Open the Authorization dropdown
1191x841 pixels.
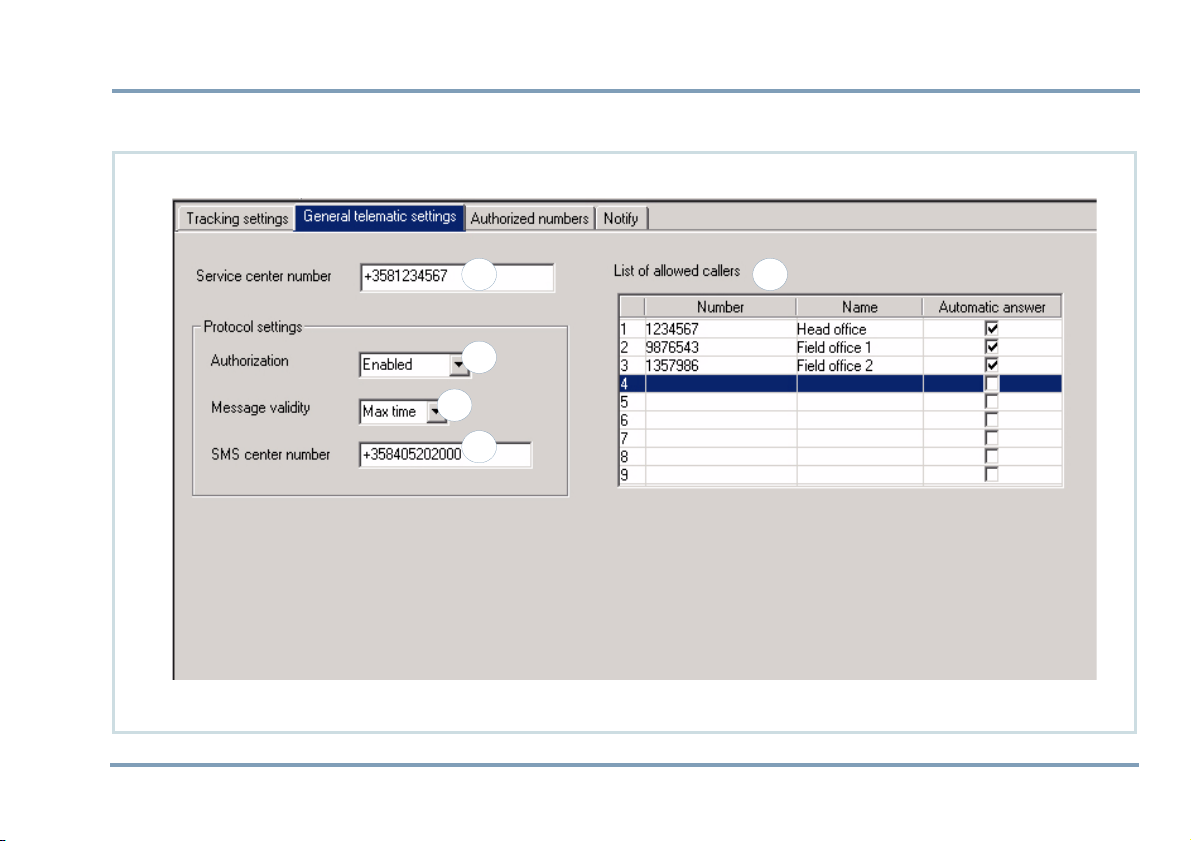(458, 366)
